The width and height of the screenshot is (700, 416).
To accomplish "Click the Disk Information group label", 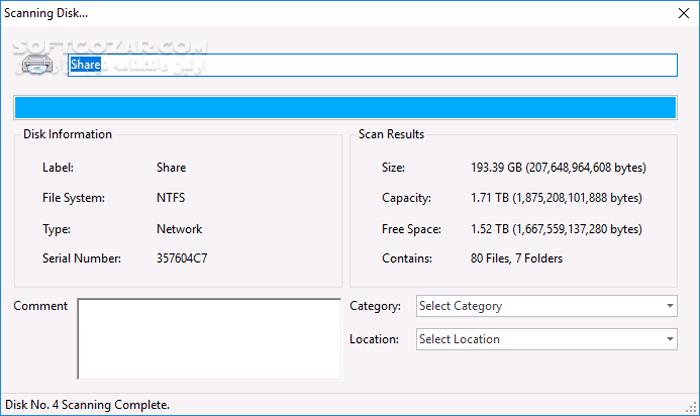I will (x=67, y=134).
